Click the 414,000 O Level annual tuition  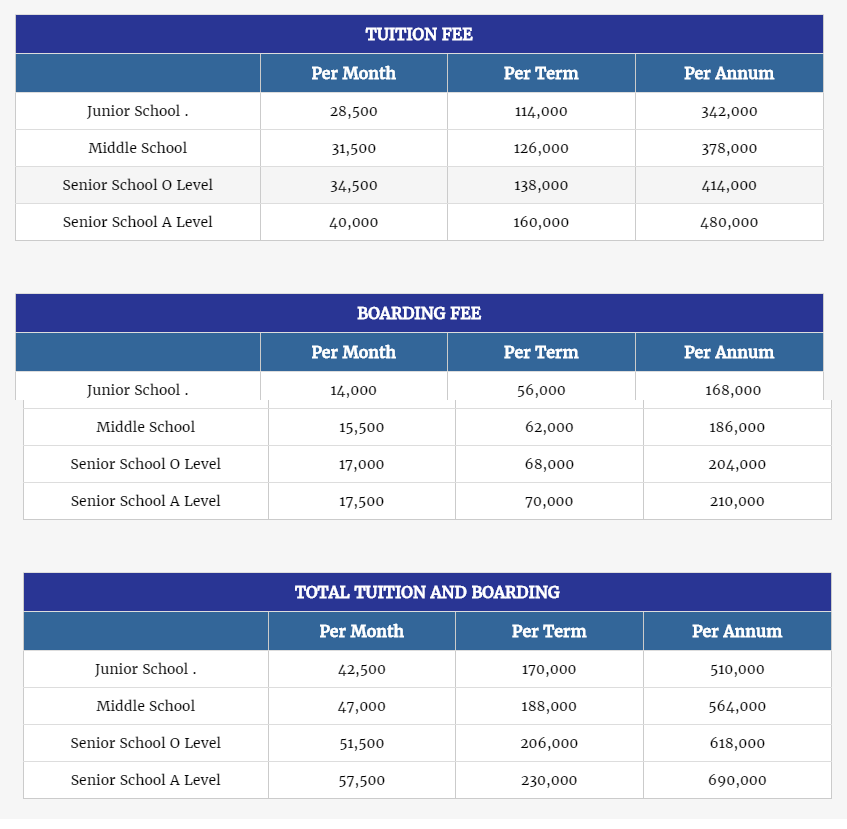[x=729, y=185]
